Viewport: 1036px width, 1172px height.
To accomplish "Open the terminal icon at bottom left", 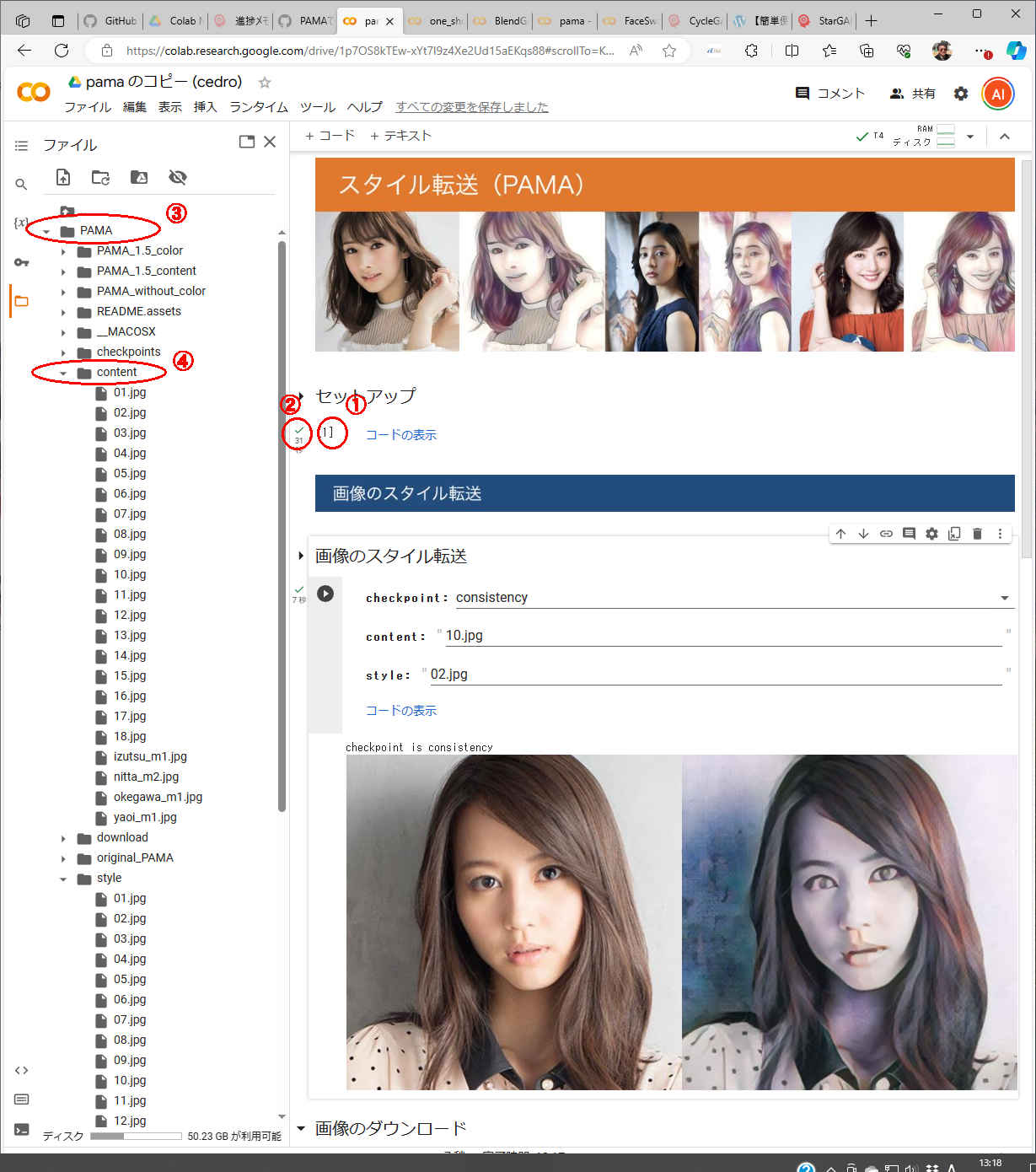I will click(21, 1129).
